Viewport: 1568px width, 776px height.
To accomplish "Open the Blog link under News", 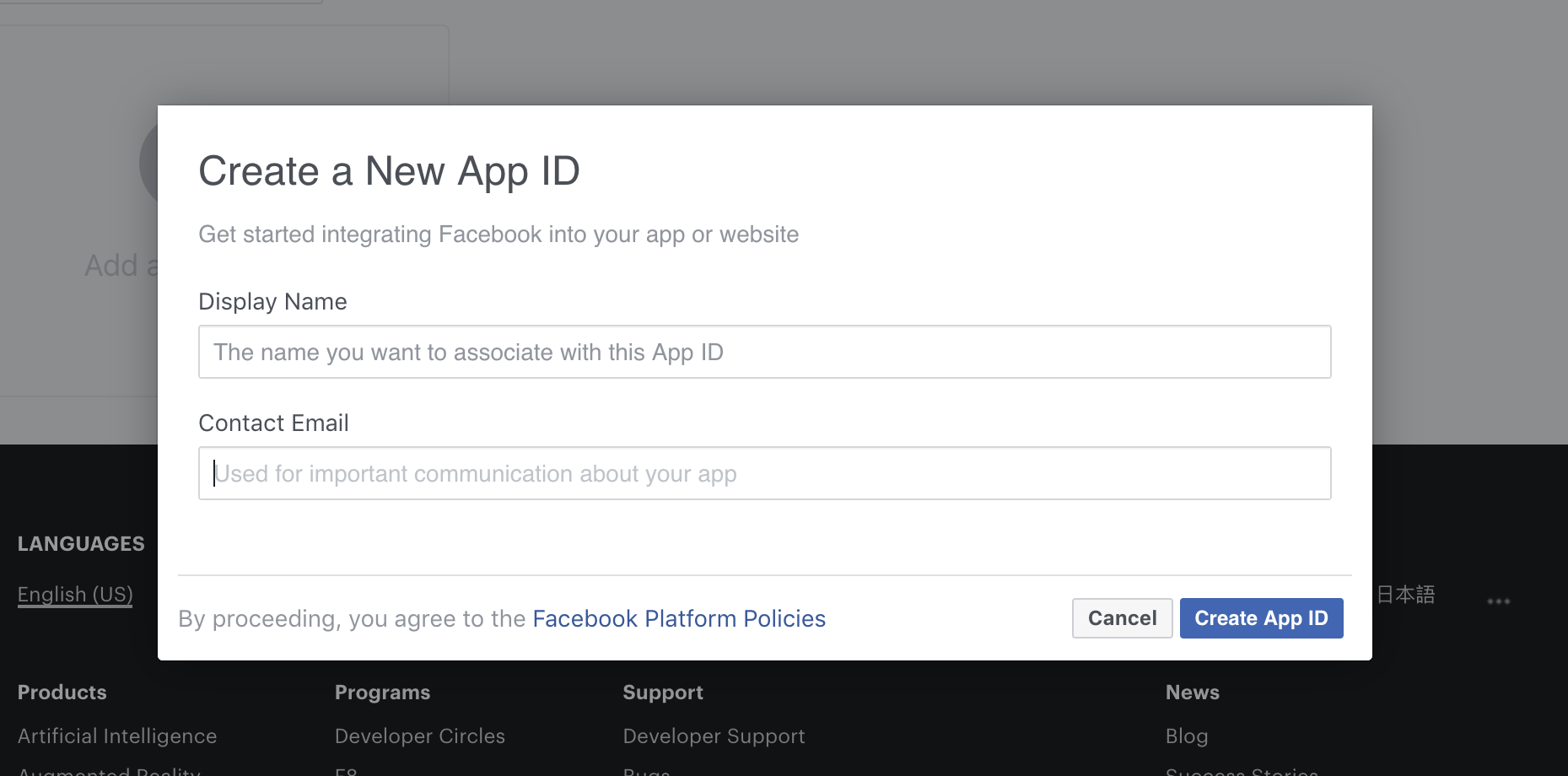I will [x=1187, y=736].
